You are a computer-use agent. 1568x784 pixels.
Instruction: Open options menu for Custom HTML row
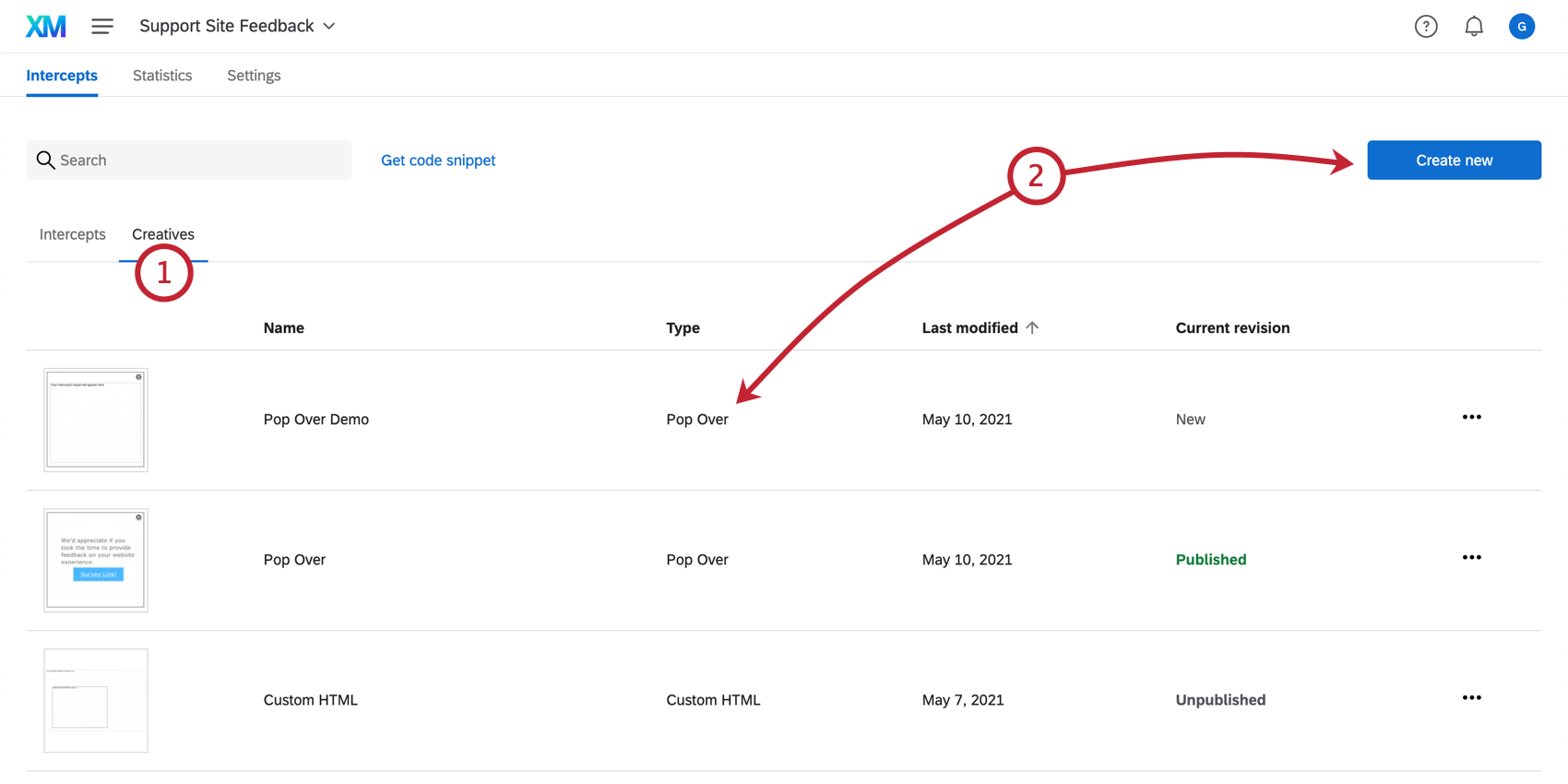coord(1472,697)
